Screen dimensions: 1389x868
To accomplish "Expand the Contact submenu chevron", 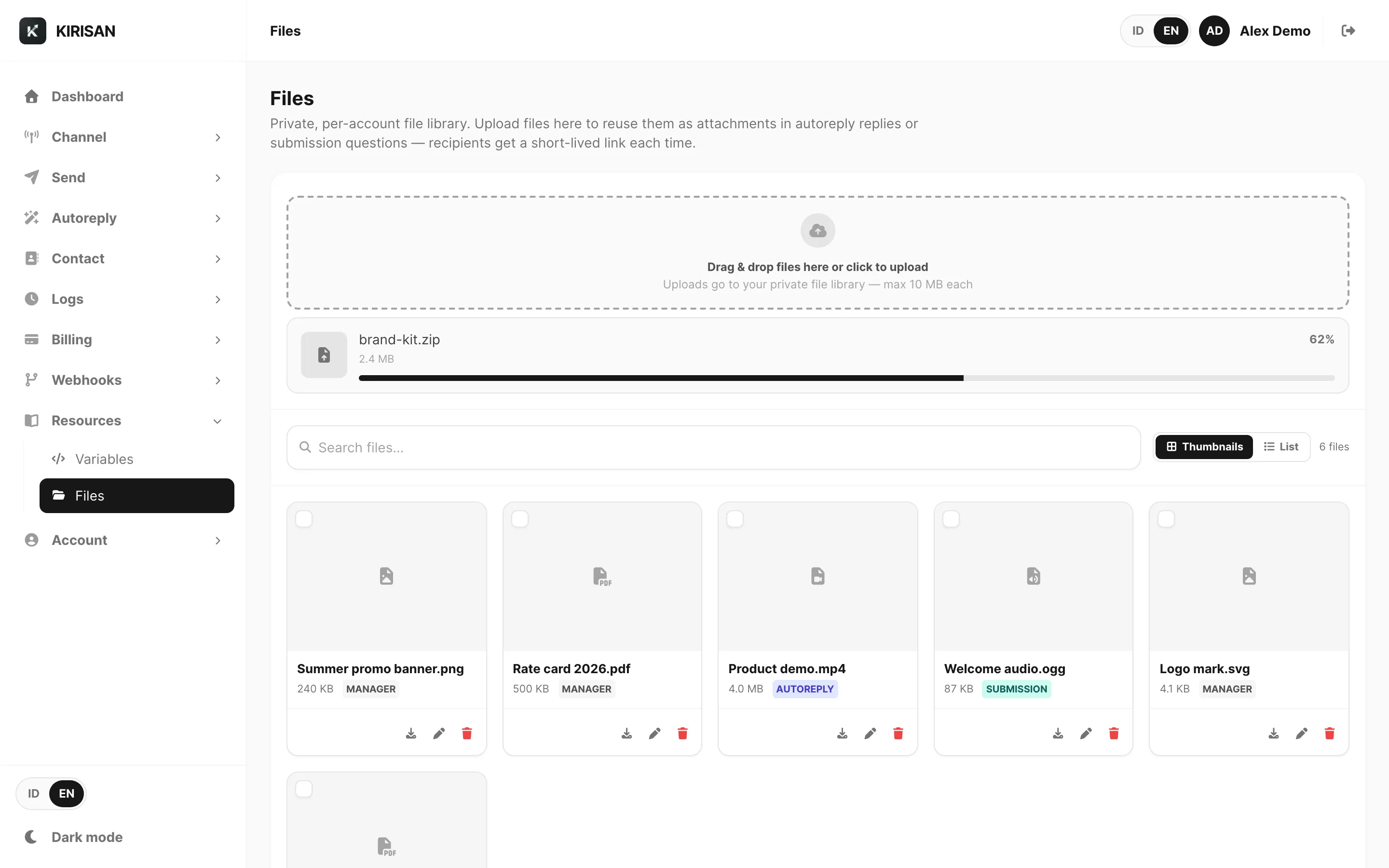I will pos(218,259).
